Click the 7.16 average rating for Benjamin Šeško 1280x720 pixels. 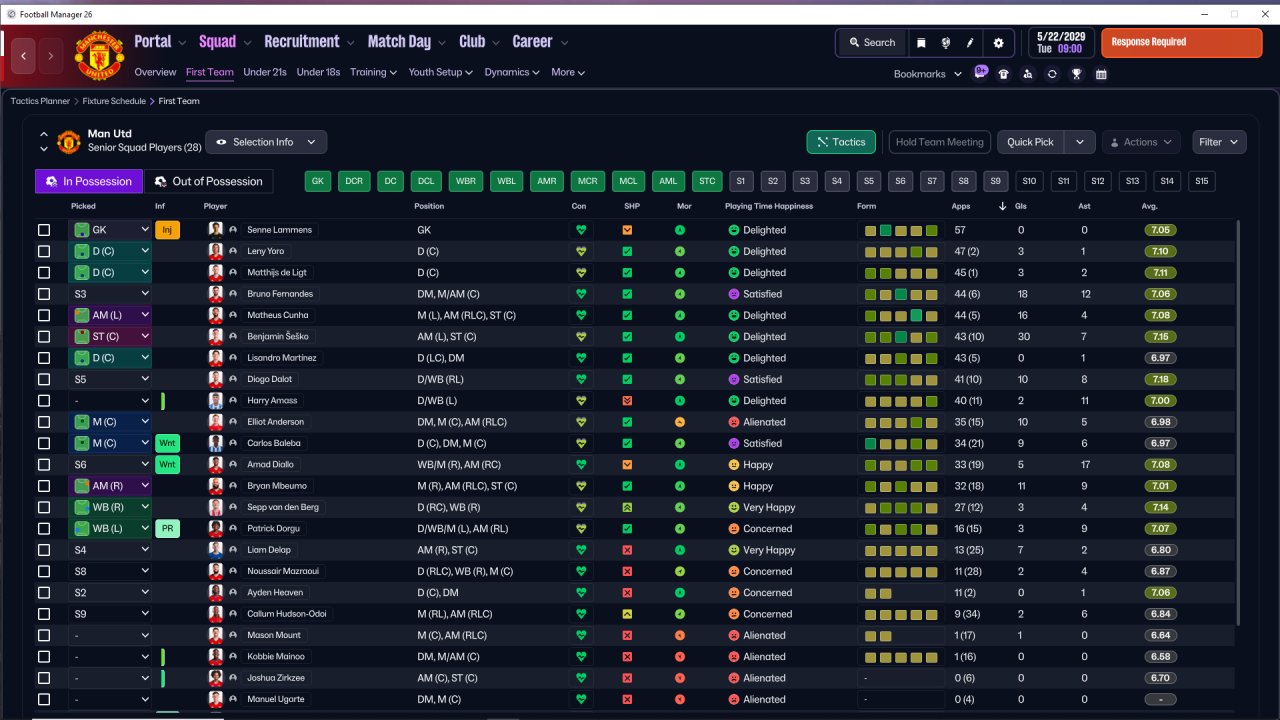coord(1160,337)
